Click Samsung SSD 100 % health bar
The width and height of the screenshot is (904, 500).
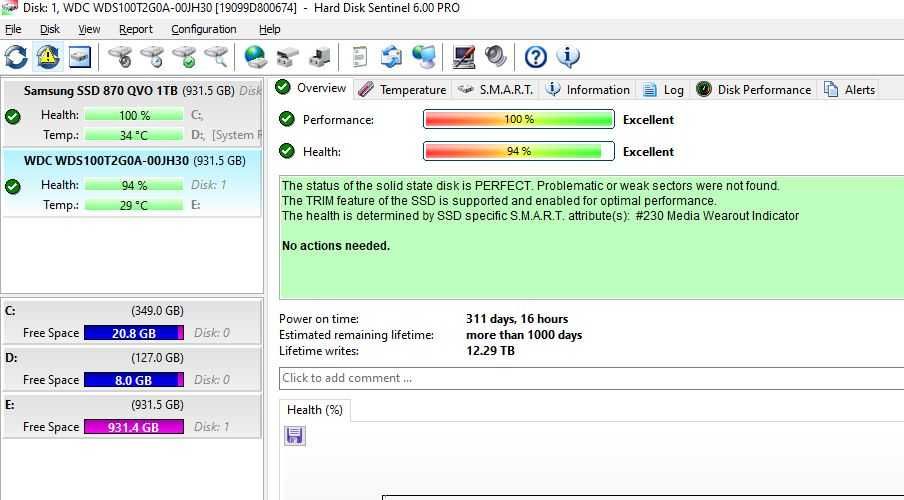[134, 115]
